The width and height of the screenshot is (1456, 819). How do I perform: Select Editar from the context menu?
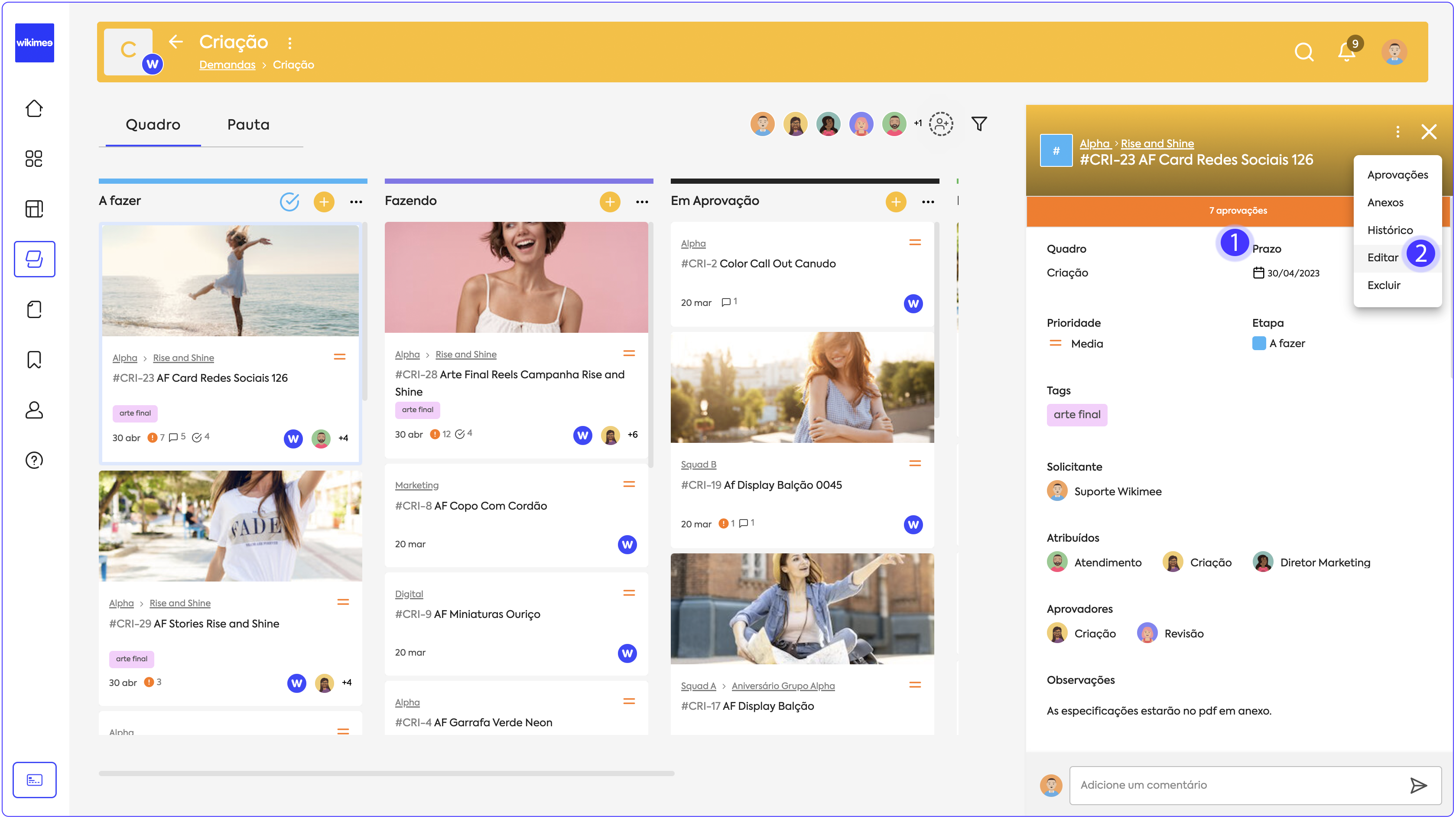1382,258
